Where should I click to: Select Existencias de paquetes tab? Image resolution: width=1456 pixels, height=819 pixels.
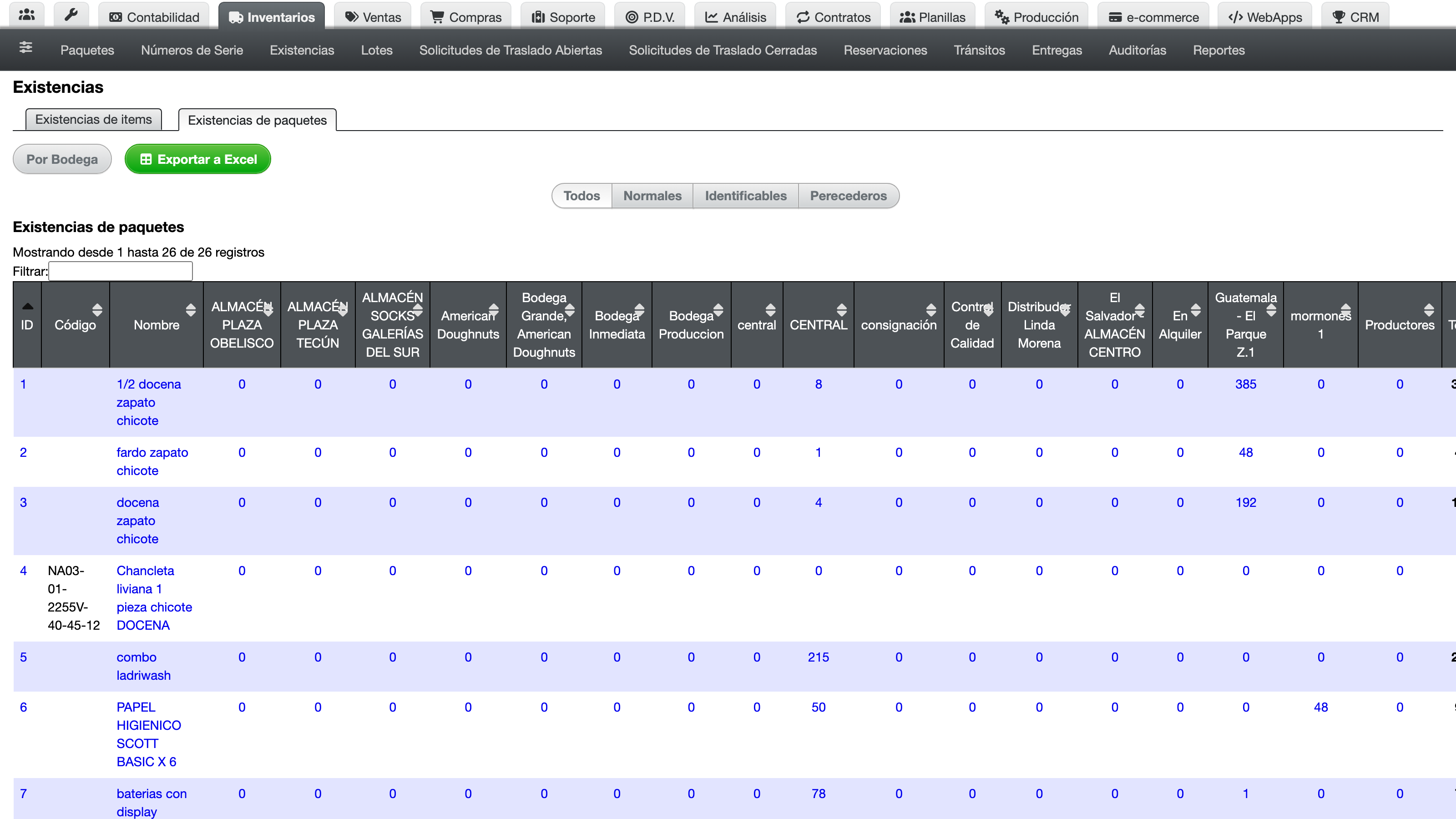[257, 120]
